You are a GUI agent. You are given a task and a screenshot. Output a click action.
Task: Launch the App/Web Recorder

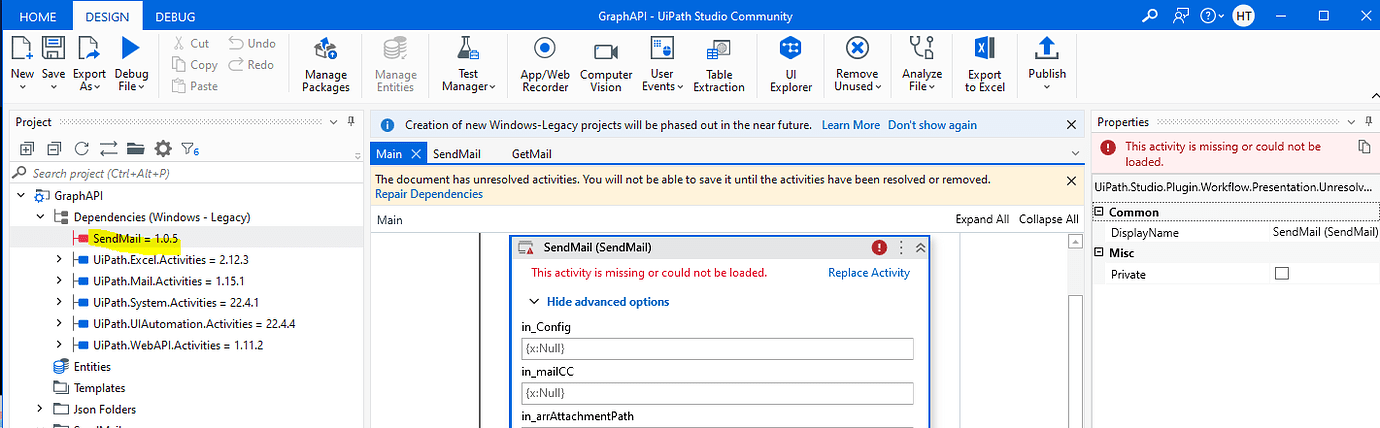(x=545, y=65)
